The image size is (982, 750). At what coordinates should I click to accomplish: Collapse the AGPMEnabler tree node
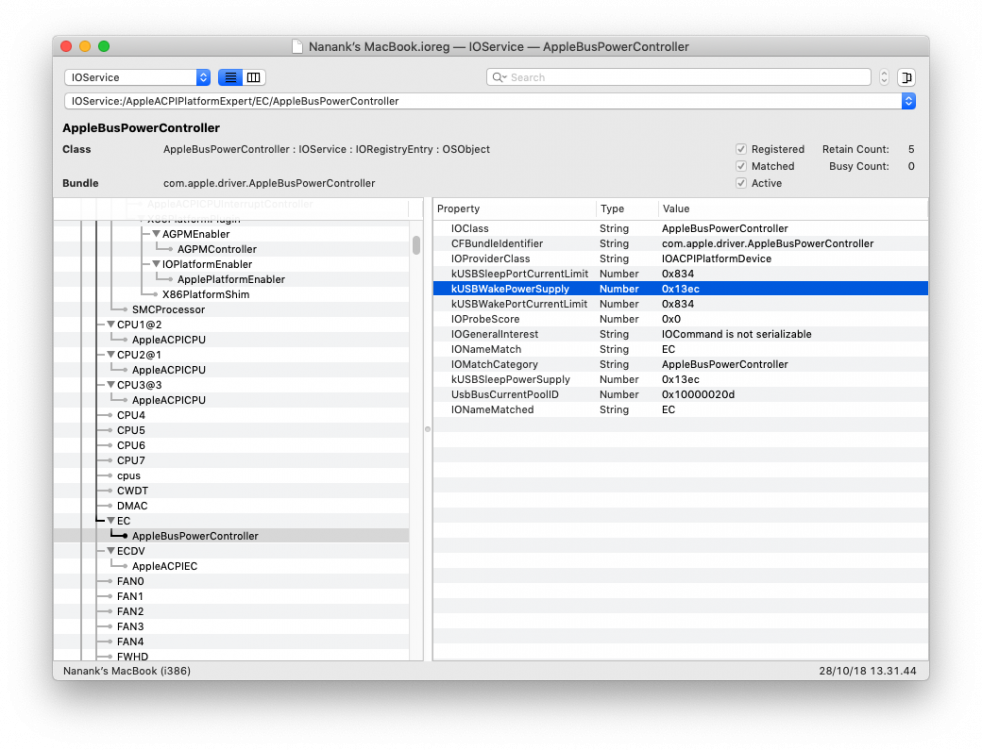[156, 234]
